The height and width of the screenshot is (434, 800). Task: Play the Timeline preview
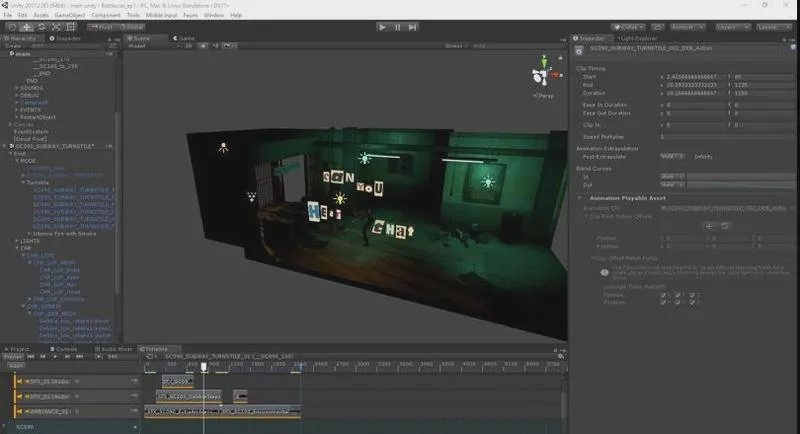55,357
